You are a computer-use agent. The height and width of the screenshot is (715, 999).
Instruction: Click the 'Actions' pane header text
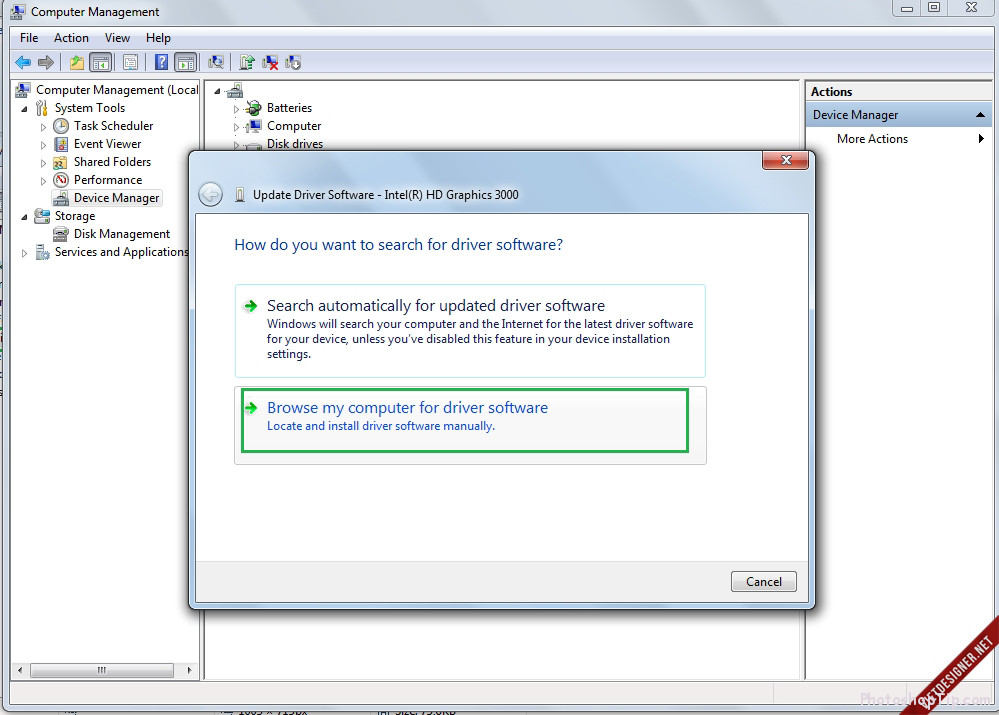tap(831, 92)
